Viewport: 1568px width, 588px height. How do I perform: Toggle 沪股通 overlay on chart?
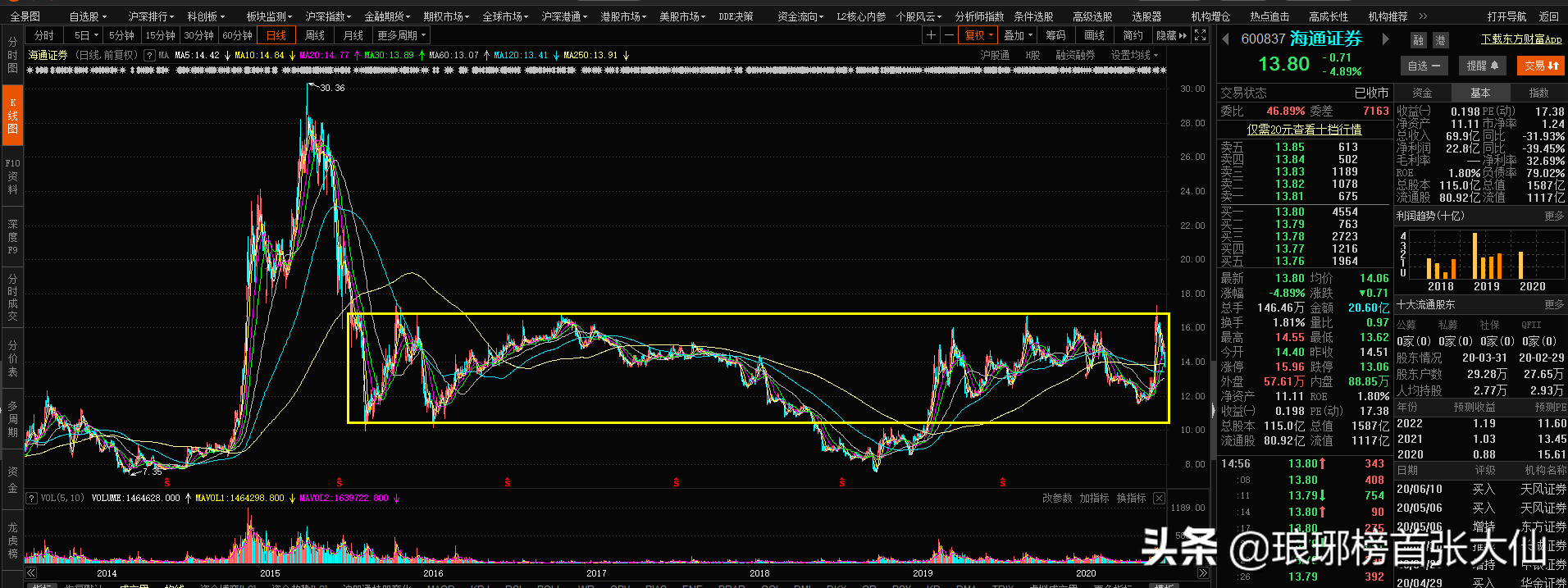point(995,55)
